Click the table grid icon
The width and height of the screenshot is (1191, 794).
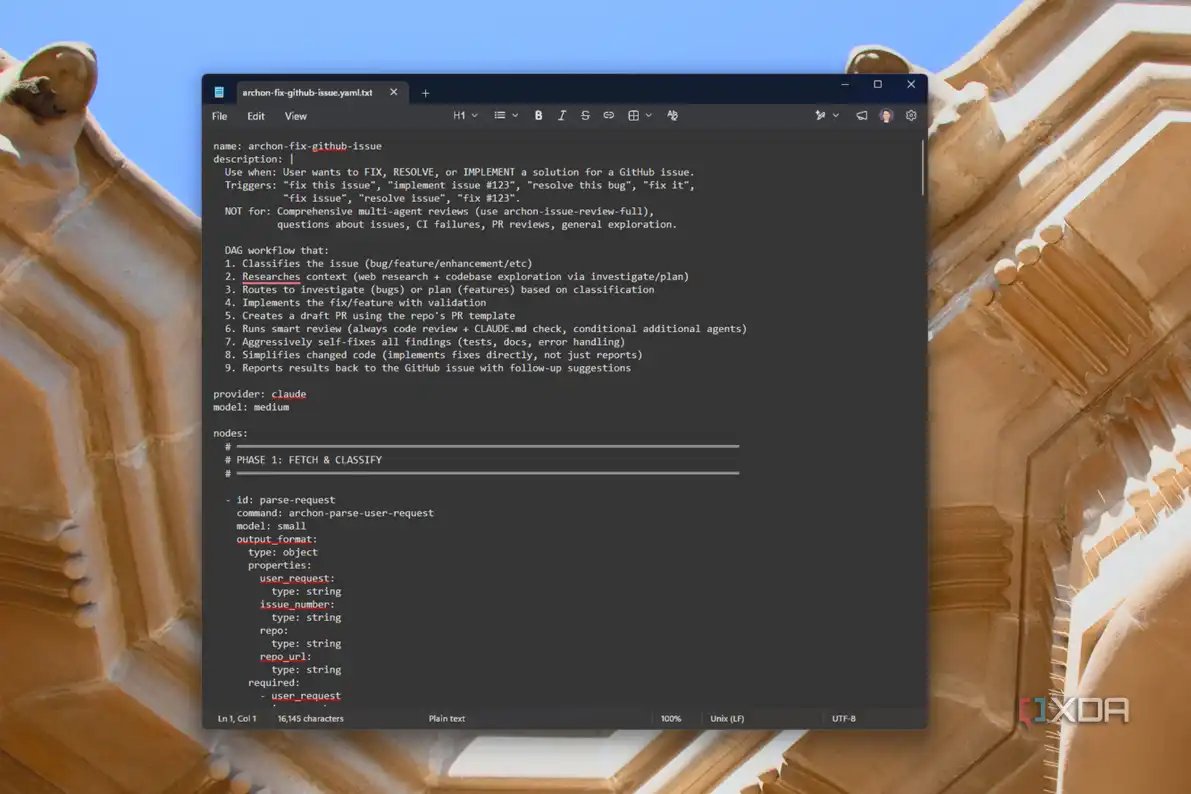pos(633,115)
